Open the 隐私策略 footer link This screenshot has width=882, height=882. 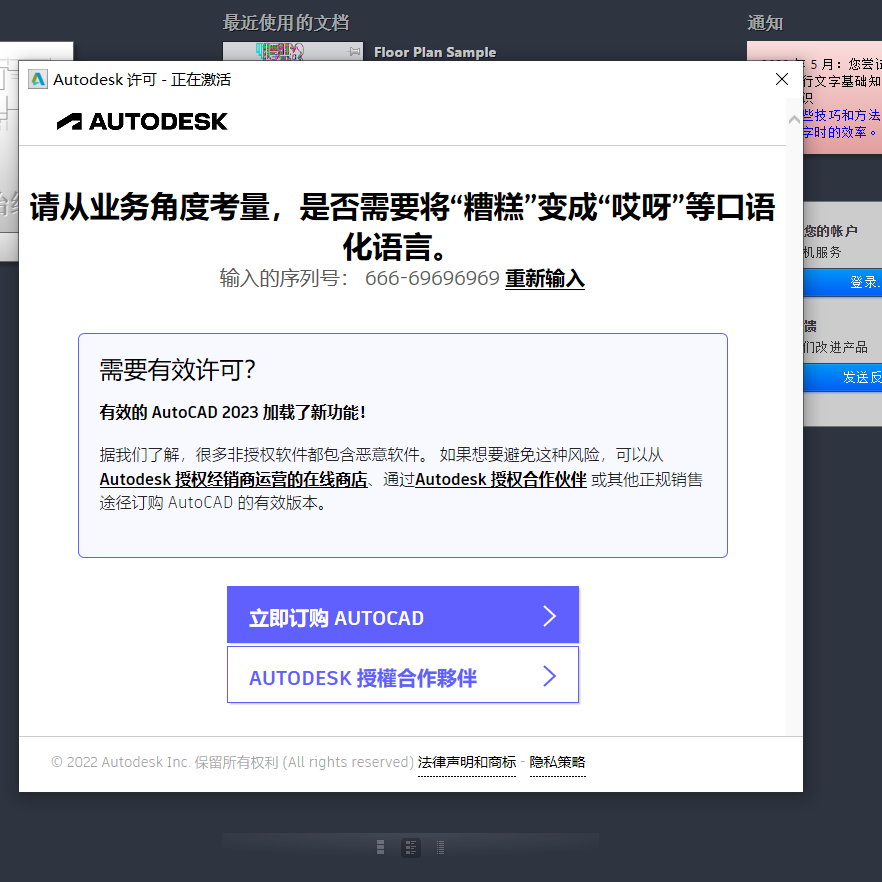557,762
